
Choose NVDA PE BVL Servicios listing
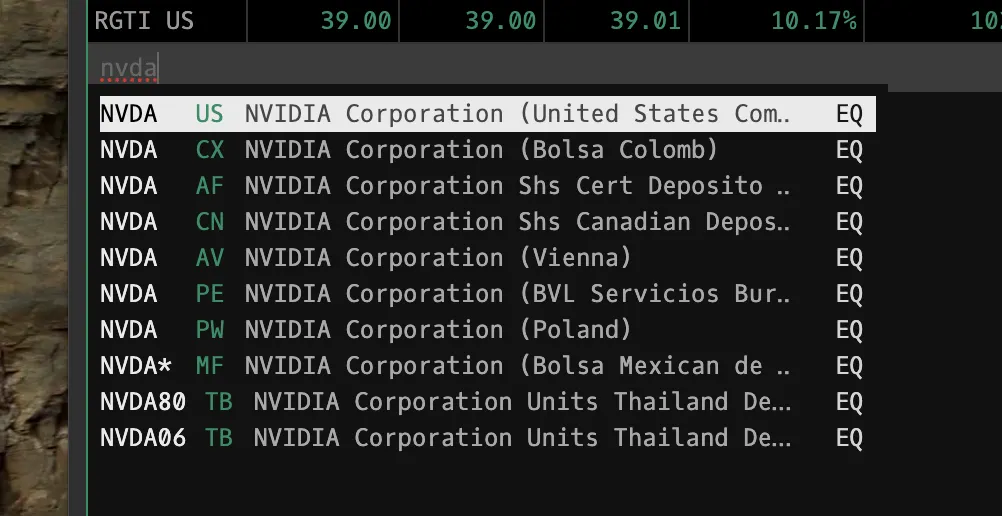coord(488,293)
